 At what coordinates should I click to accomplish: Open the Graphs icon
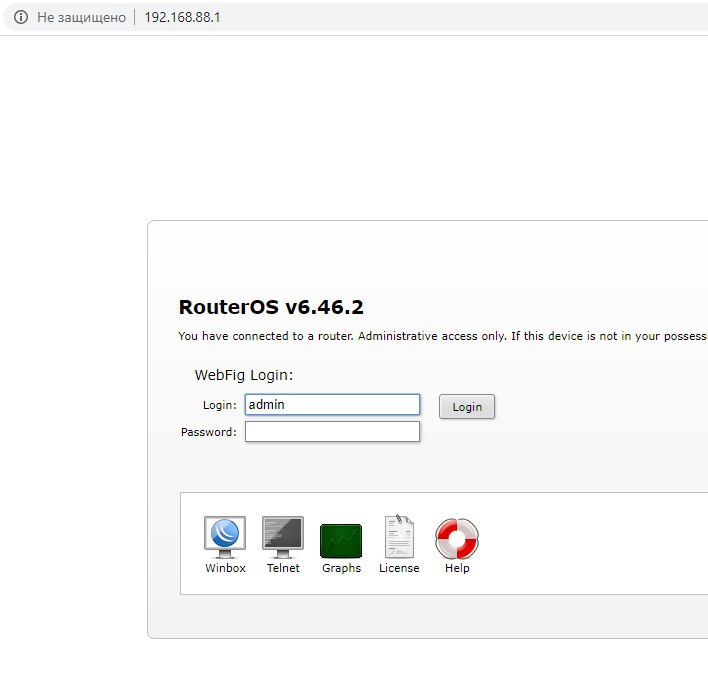(341, 541)
